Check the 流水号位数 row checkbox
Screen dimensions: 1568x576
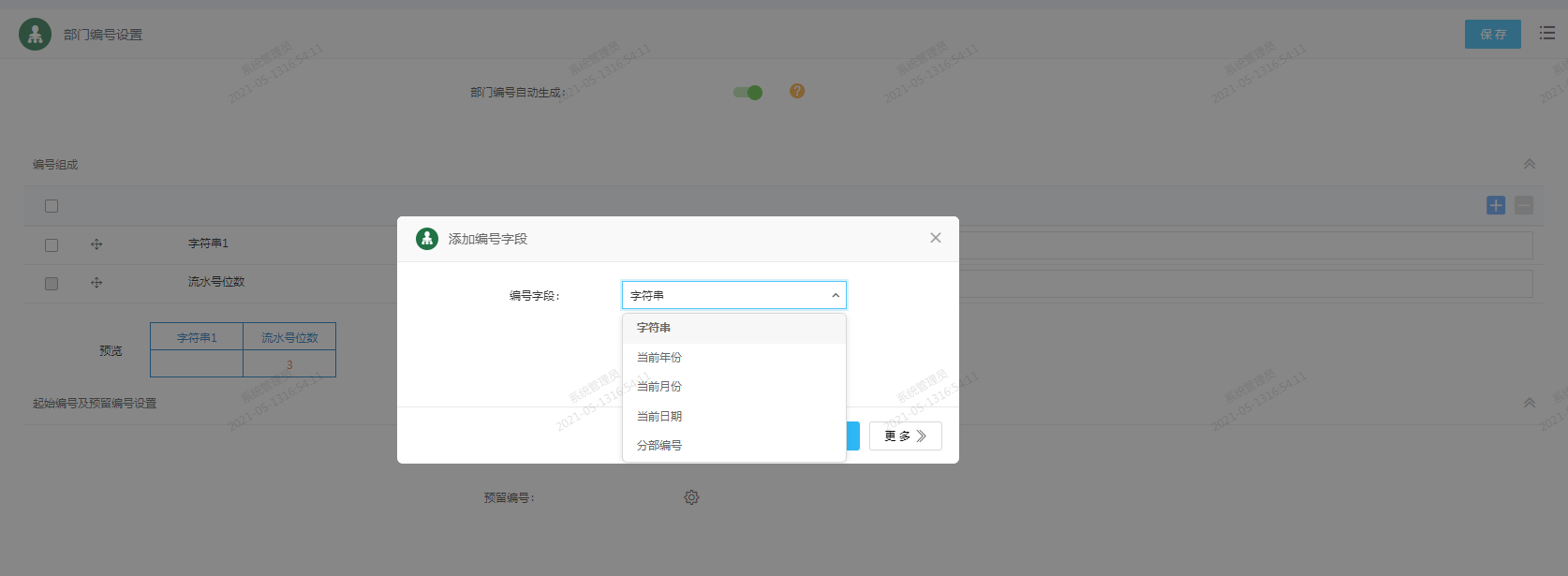coord(52,284)
